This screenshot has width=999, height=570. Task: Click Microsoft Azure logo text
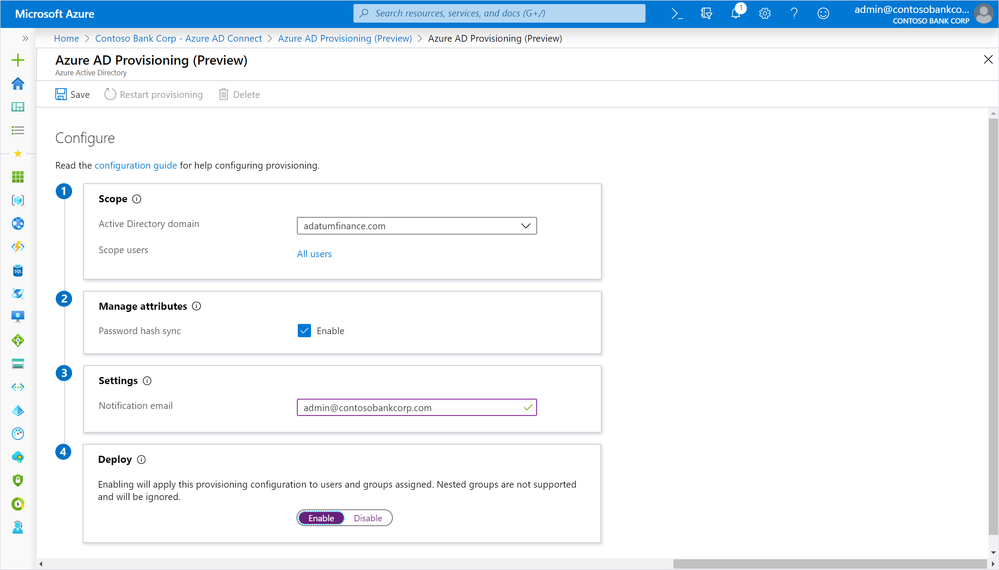coord(55,13)
